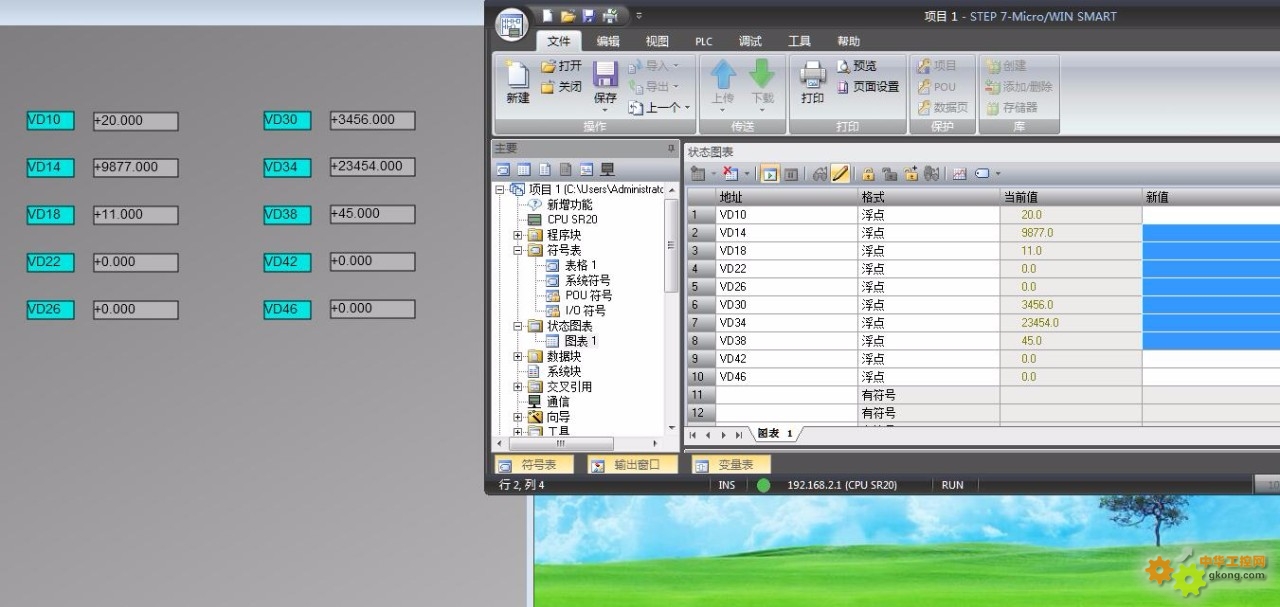Open the quick access toolbar customize arrow
The image size is (1280, 607).
[x=639, y=16]
